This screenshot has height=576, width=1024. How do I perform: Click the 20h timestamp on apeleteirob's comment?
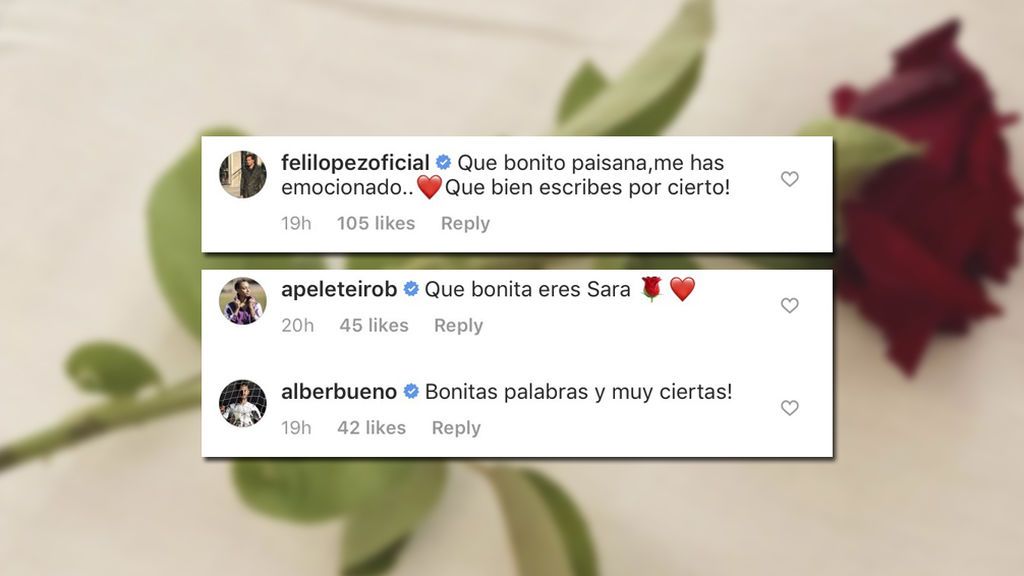[x=297, y=325]
